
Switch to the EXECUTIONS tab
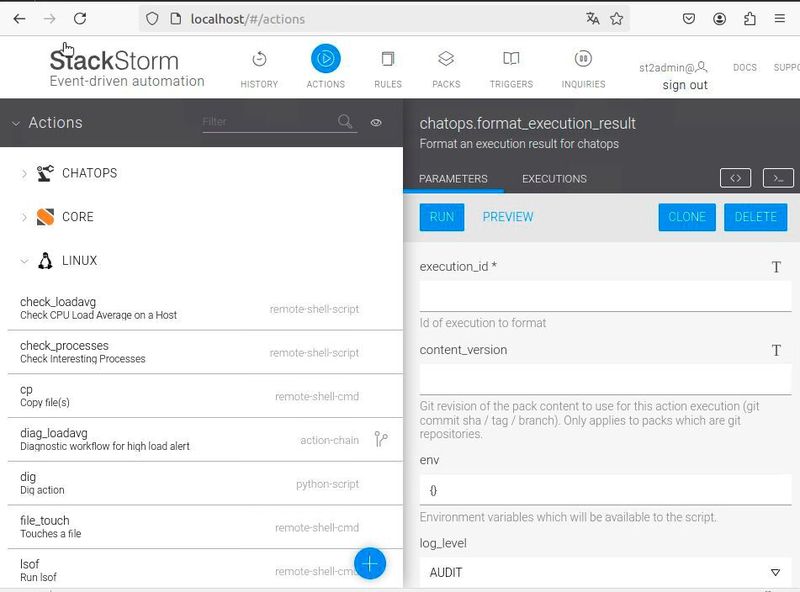(554, 179)
